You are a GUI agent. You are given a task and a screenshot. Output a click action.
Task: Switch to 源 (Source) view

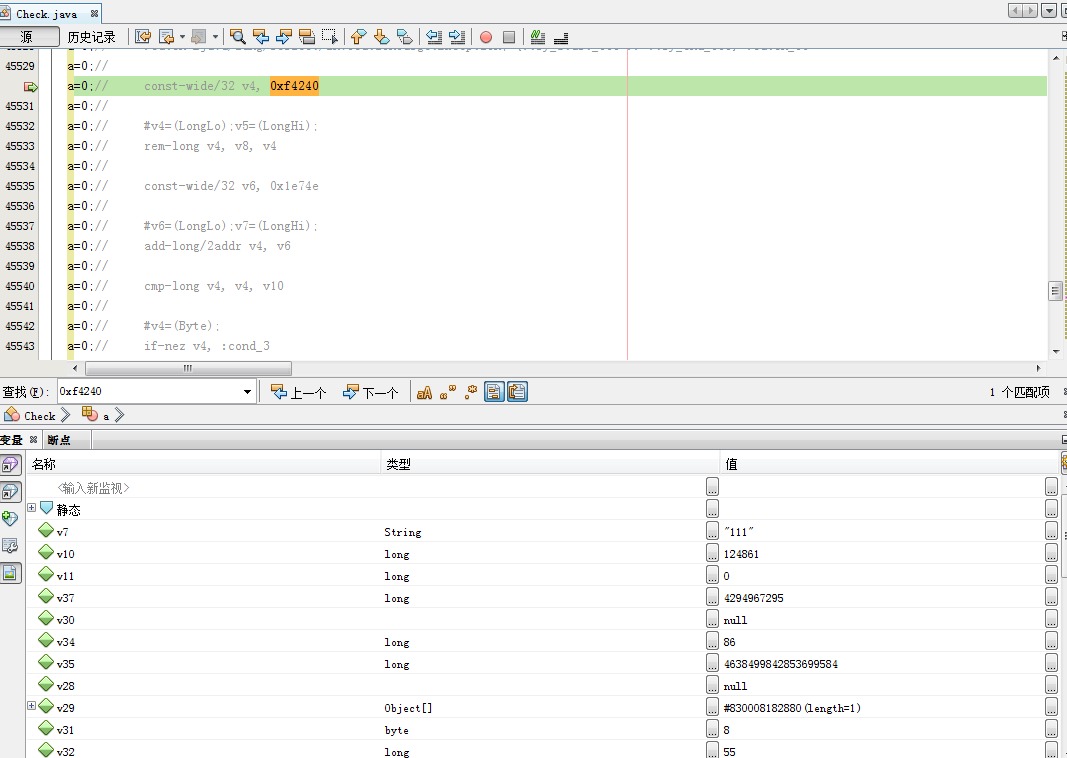point(29,37)
